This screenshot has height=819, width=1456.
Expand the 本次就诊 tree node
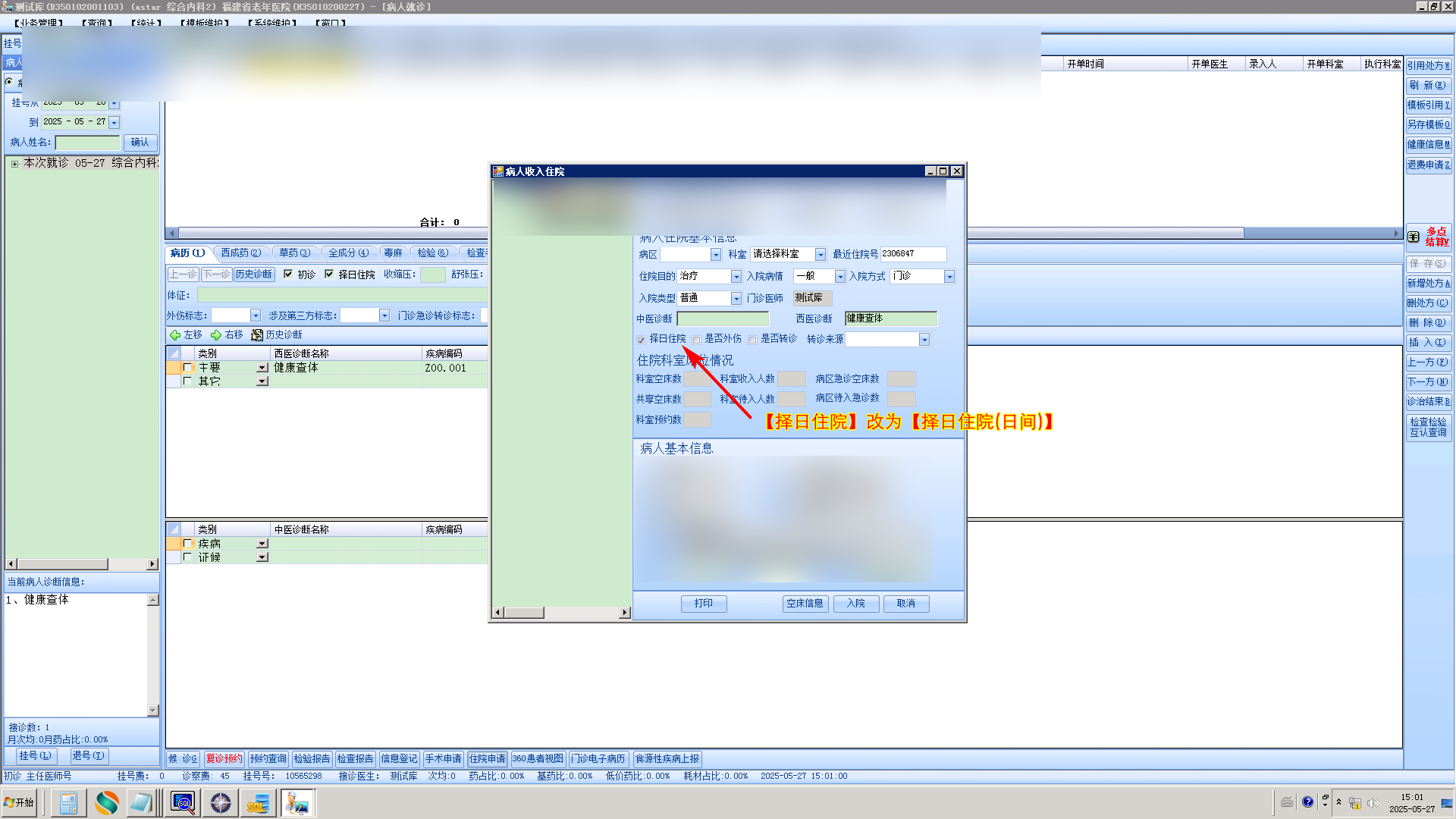click(x=14, y=163)
